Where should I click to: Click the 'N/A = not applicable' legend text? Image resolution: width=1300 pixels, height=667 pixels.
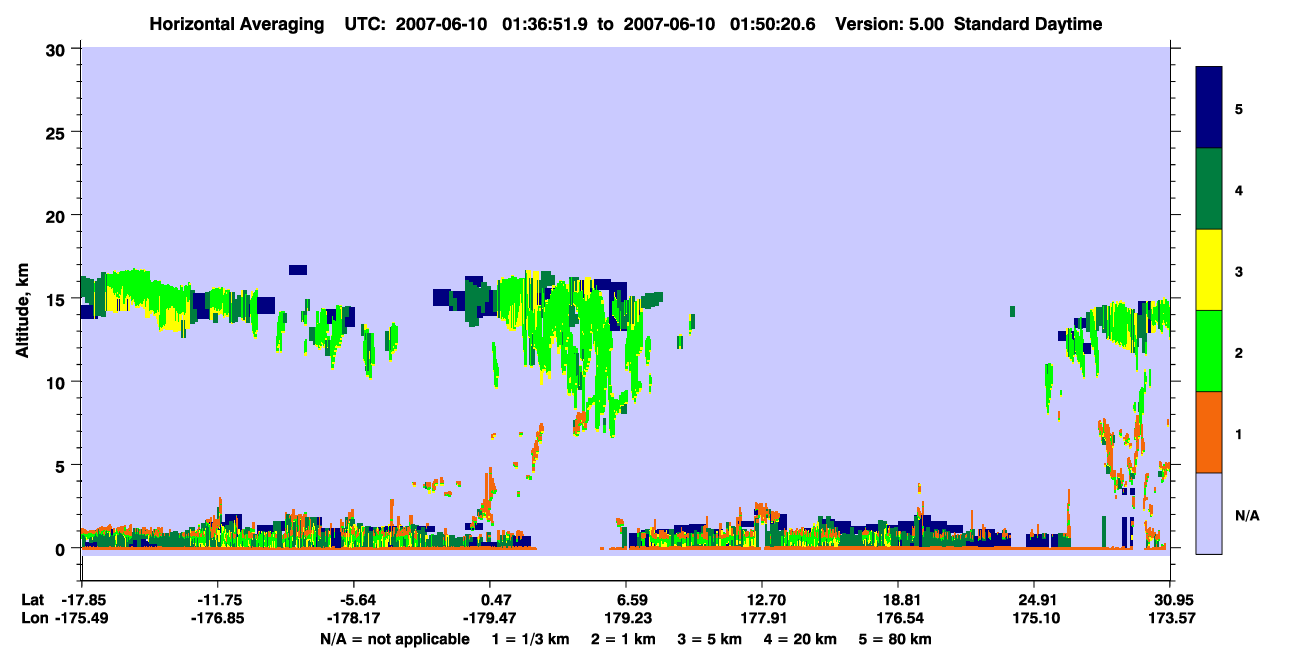[394, 639]
